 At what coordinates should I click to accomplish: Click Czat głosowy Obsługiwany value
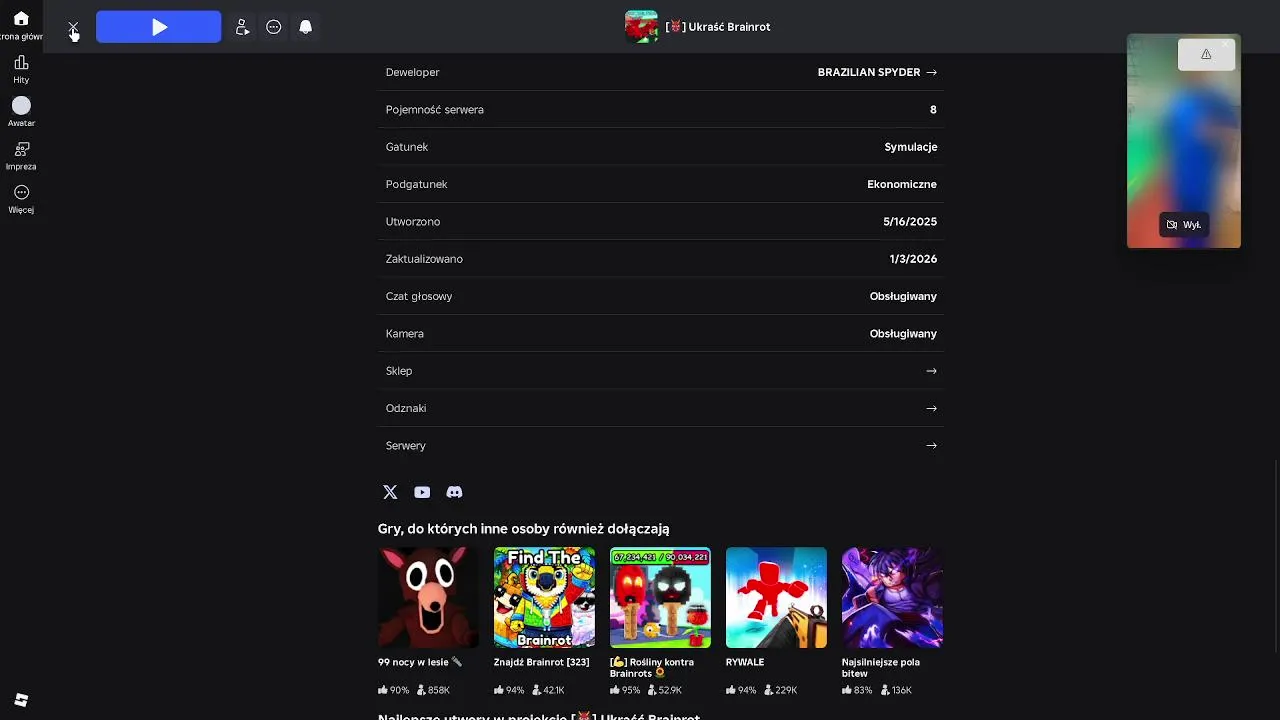[903, 296]
